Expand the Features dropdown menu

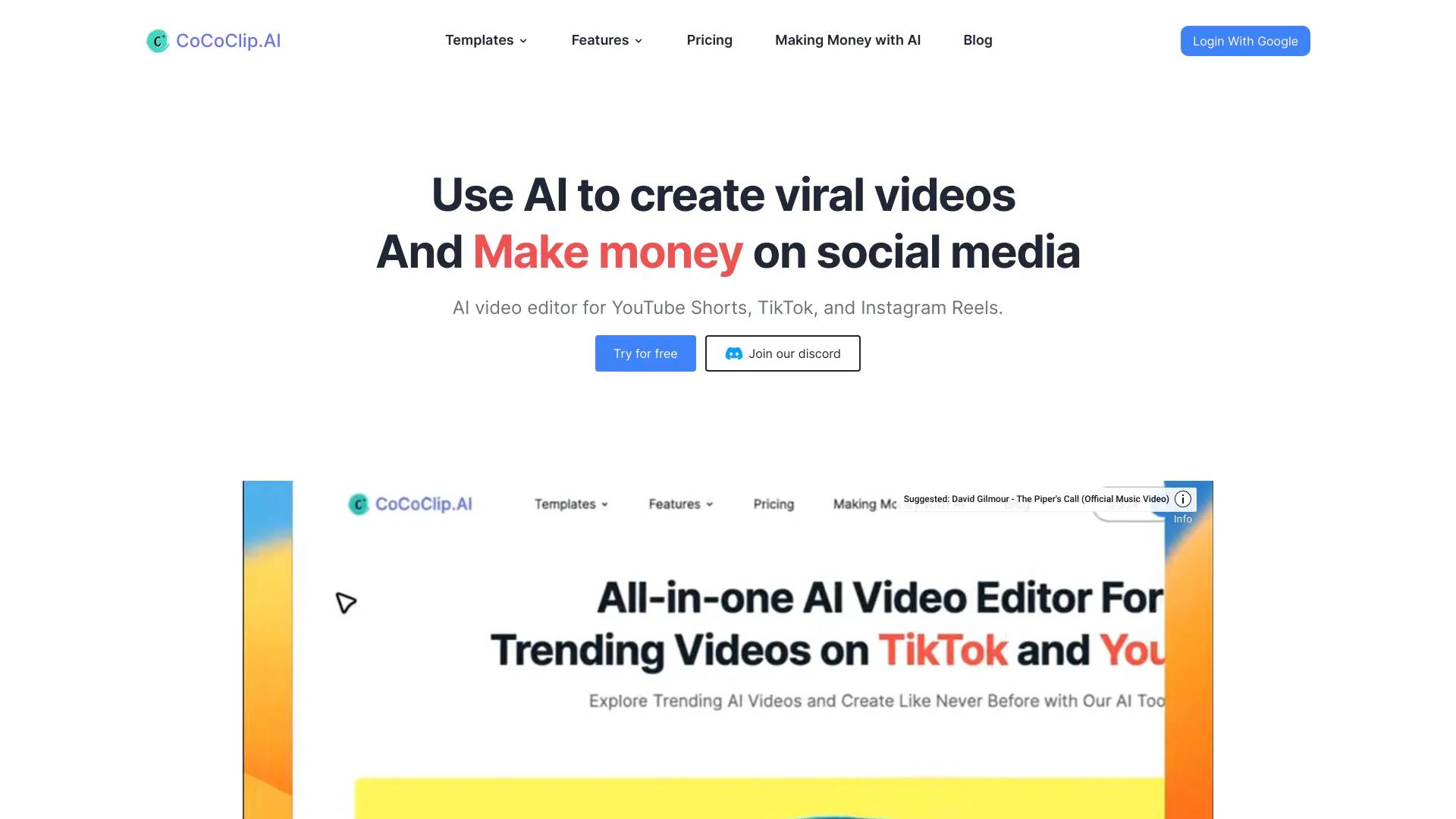[607, 40]
